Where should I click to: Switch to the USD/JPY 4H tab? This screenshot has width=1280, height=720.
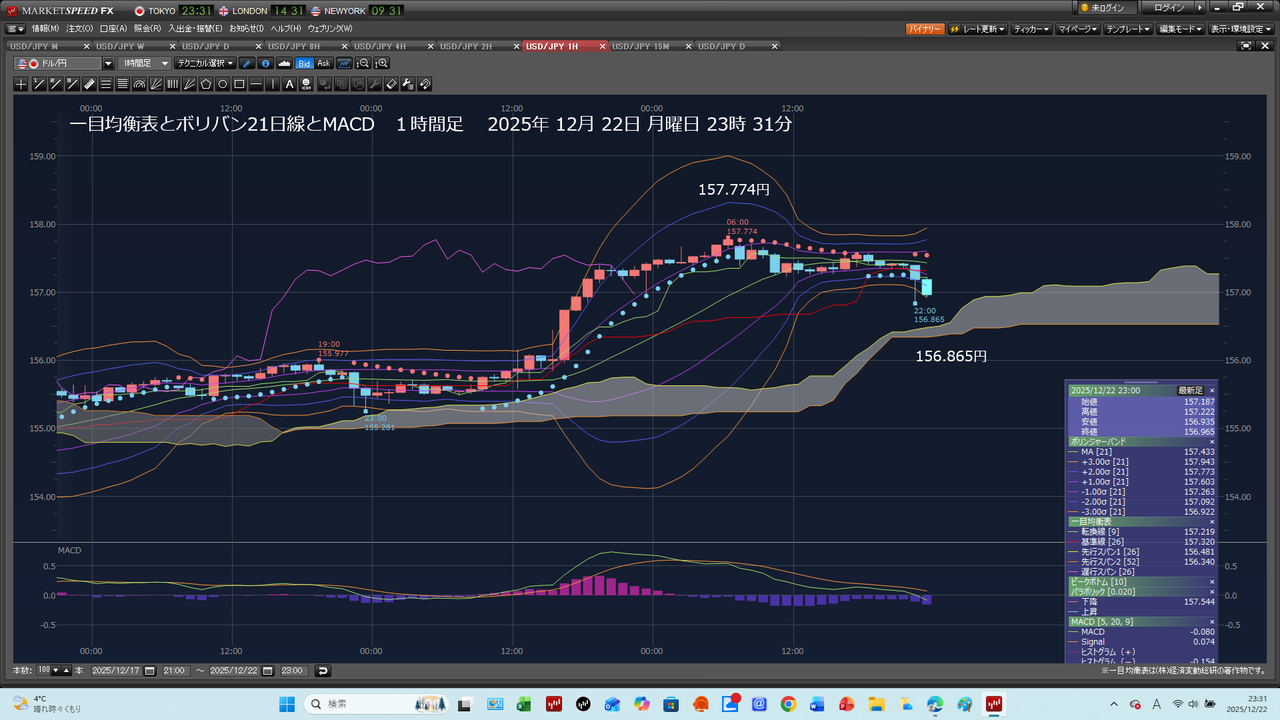[x=381, y=46]
